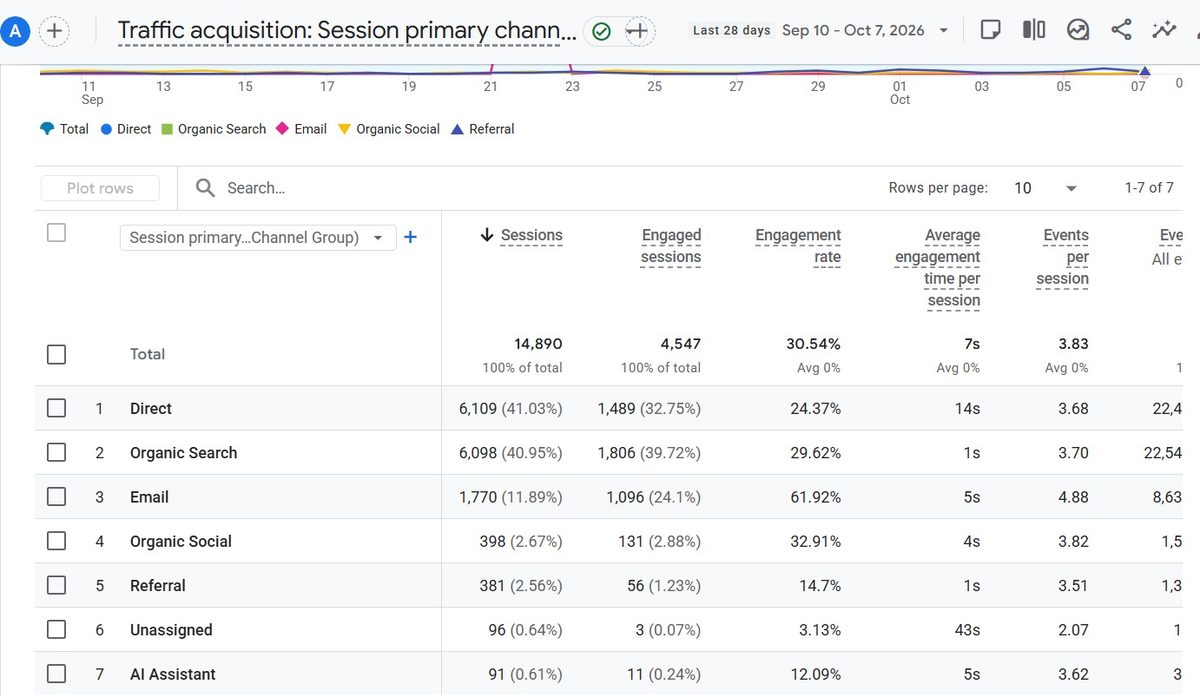Click the green report status checkmark
The height and width of the screenshot is (696, 1200).
[x=601, y=32]
